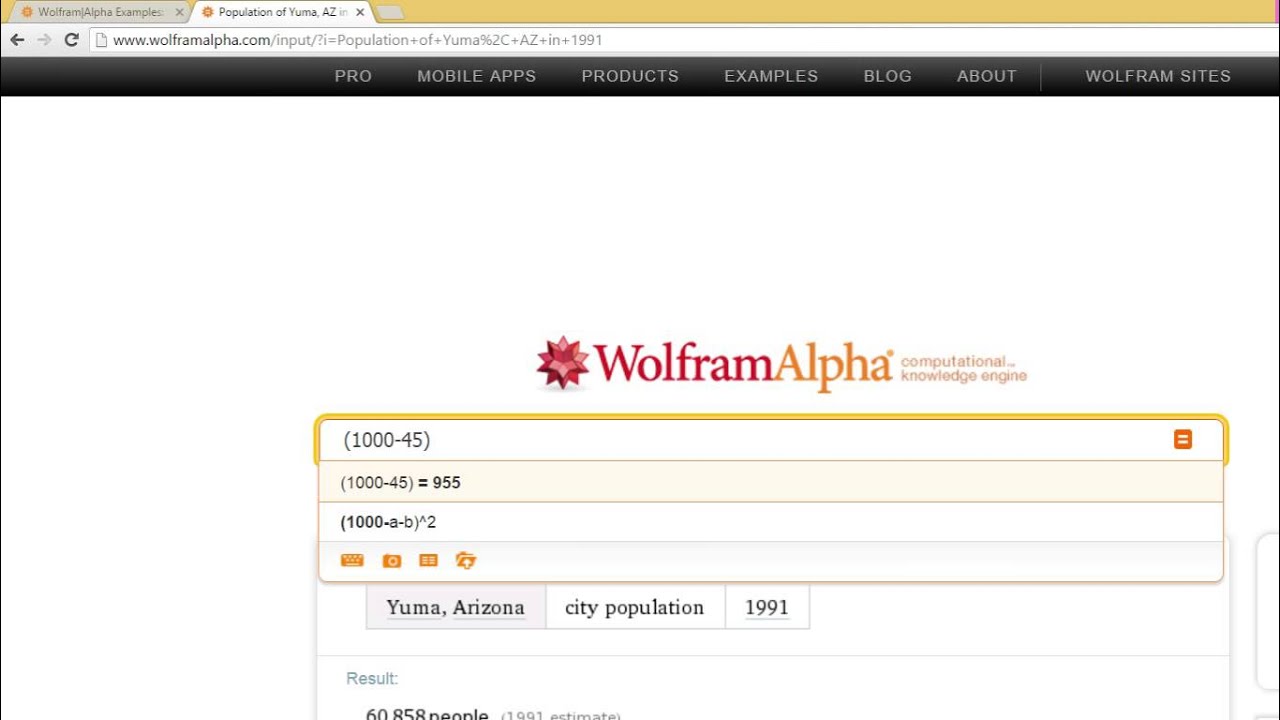Open the file upload icon
The width and height of the screenshot is (1280, 720).
(x=465, y=560)
